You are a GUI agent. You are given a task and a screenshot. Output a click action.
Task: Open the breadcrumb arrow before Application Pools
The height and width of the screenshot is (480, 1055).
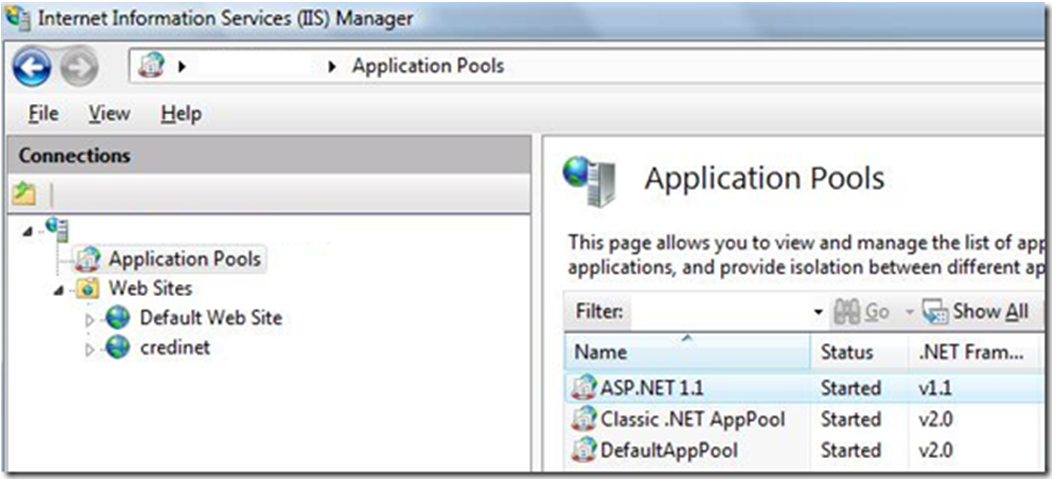click(331, 67)
